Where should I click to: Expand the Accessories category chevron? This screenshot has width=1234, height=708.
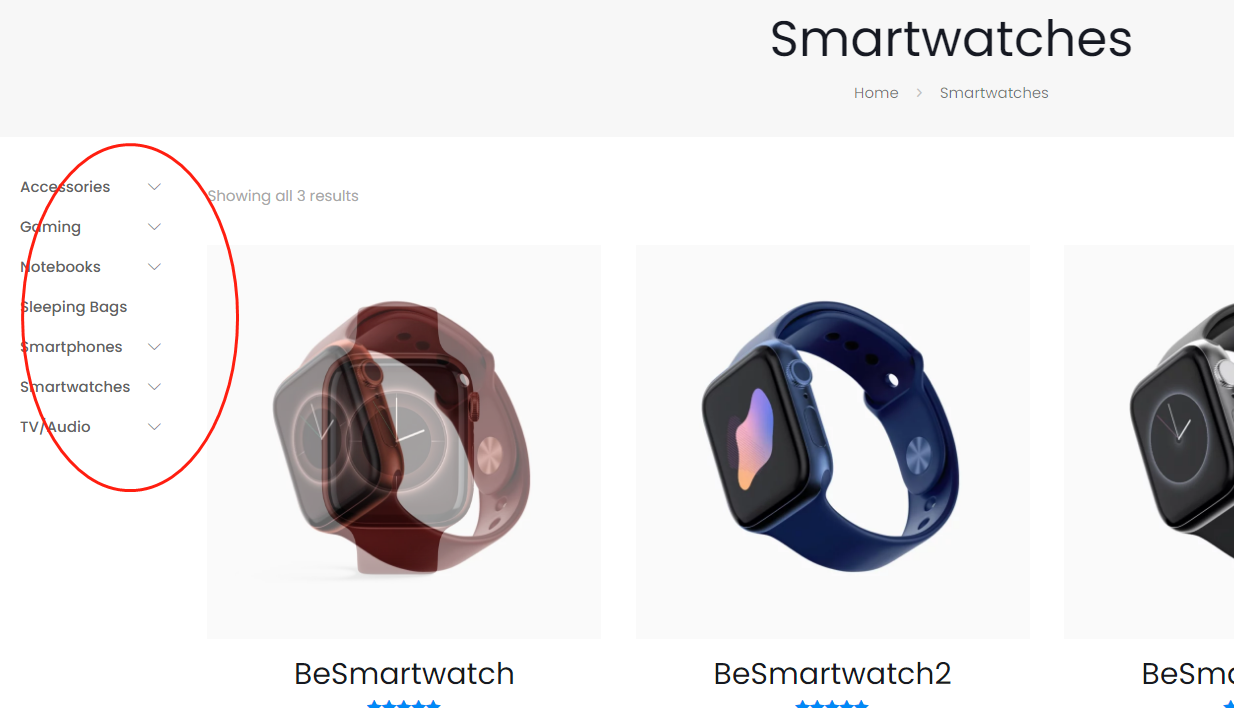(154, 187)
